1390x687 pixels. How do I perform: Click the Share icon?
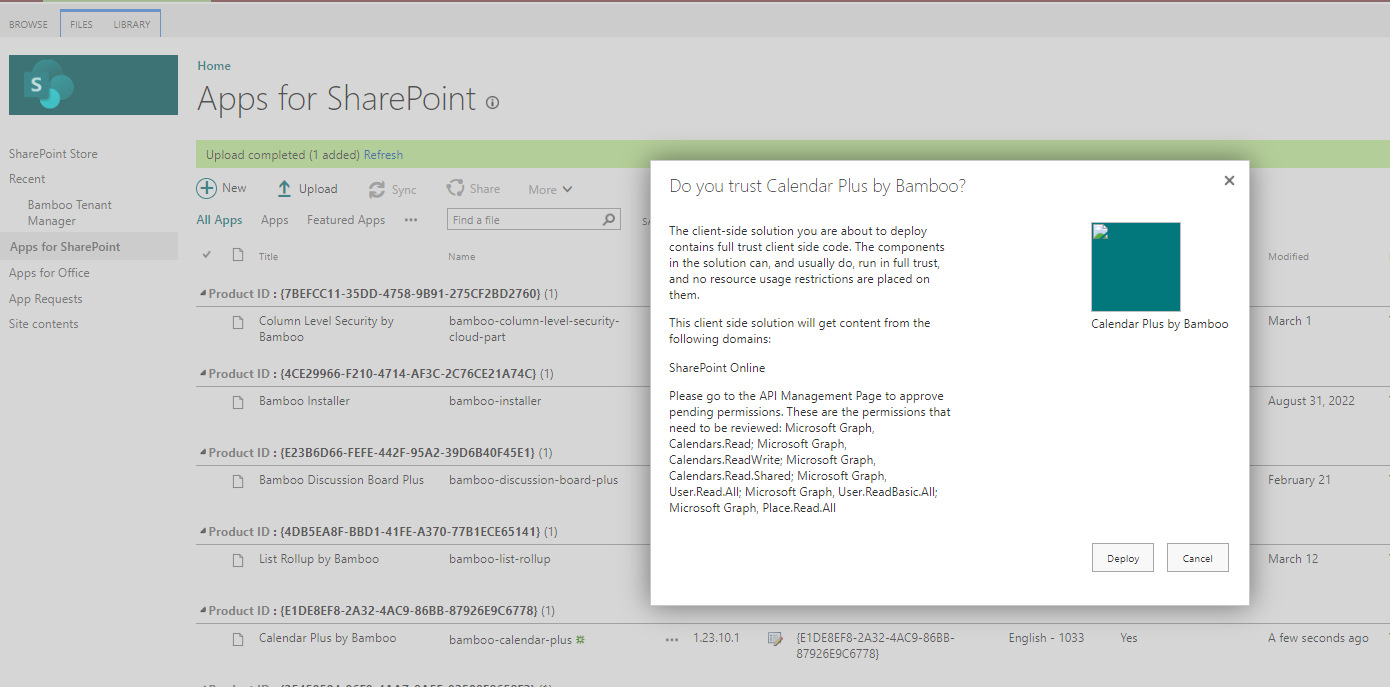click(x=455, y=188)
